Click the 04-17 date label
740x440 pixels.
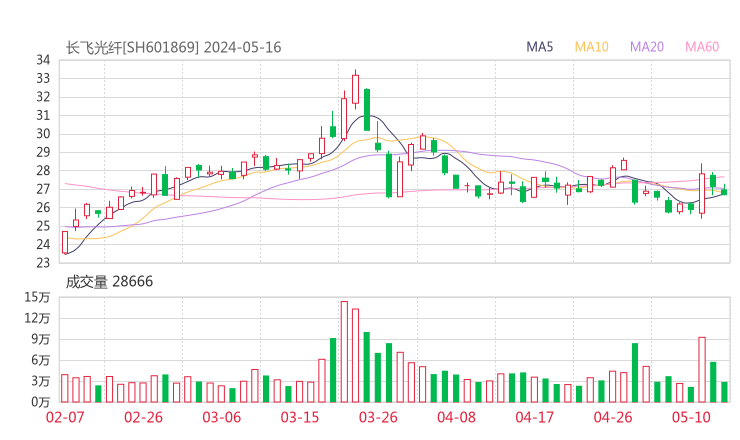click(x=535, y=417)
